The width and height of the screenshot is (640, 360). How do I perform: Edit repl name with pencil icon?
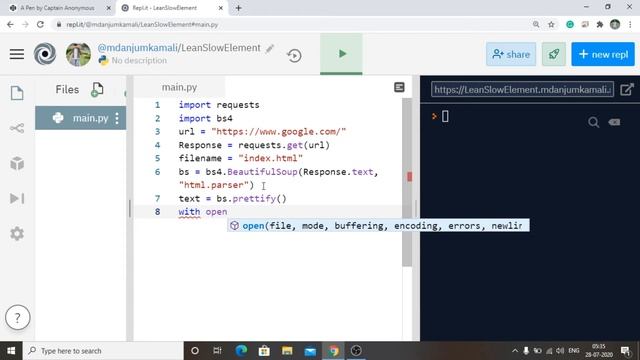coord(270,49)
